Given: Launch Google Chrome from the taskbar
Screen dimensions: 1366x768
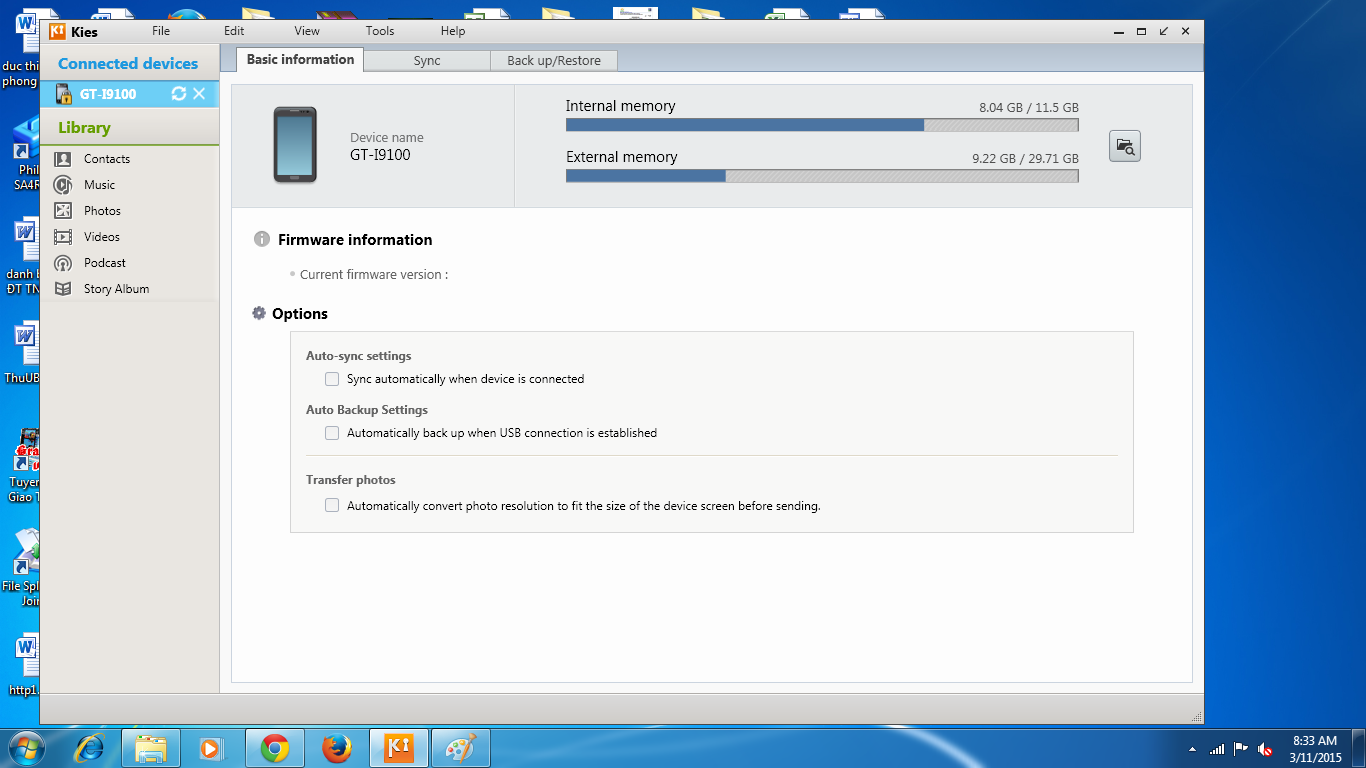Looking at the screenshot, I should click(275, 748).
